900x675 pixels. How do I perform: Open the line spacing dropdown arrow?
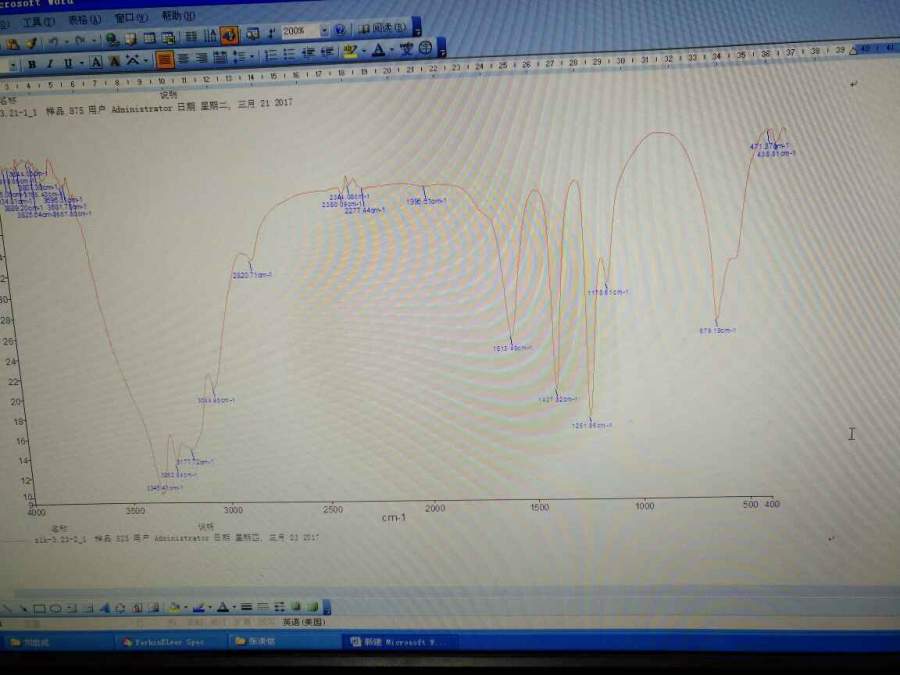pos(251,56)
